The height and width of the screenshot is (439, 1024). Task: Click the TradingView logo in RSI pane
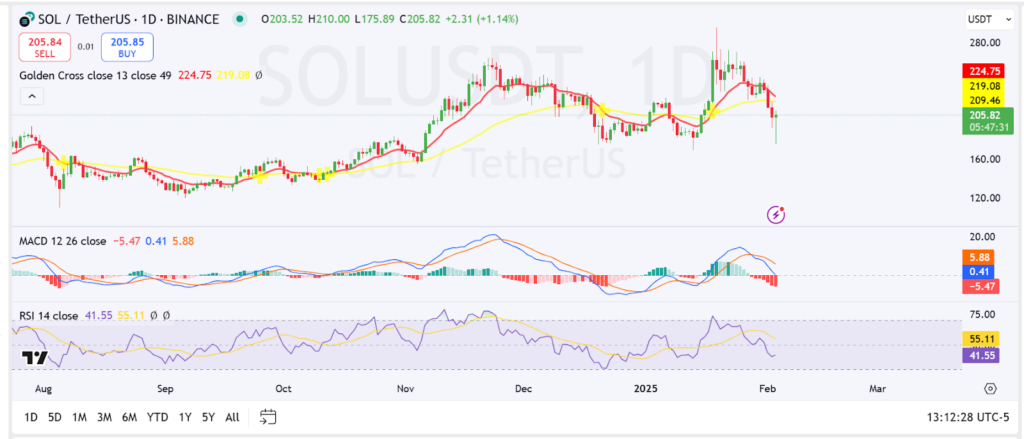[34, 357]
